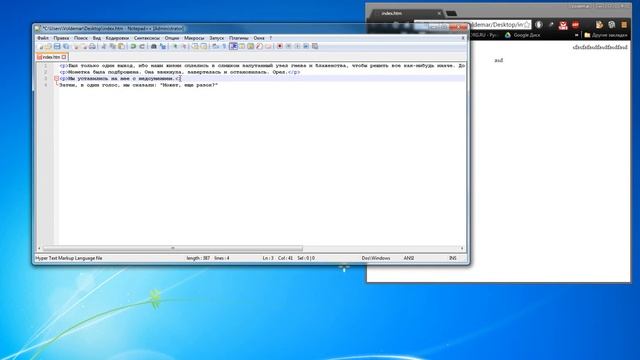Click the INS status bar indicator
The height and width of the screenshot is (360, 640).
453,258
